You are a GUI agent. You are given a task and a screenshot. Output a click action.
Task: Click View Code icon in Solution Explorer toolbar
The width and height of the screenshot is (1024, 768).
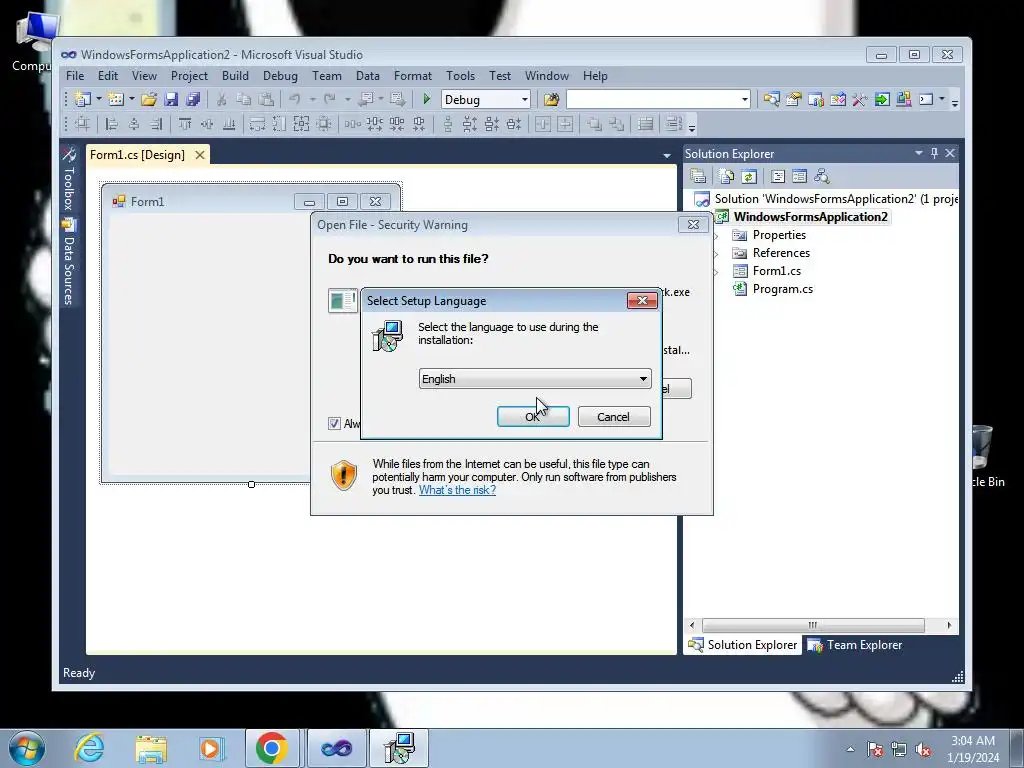(778, 176)
